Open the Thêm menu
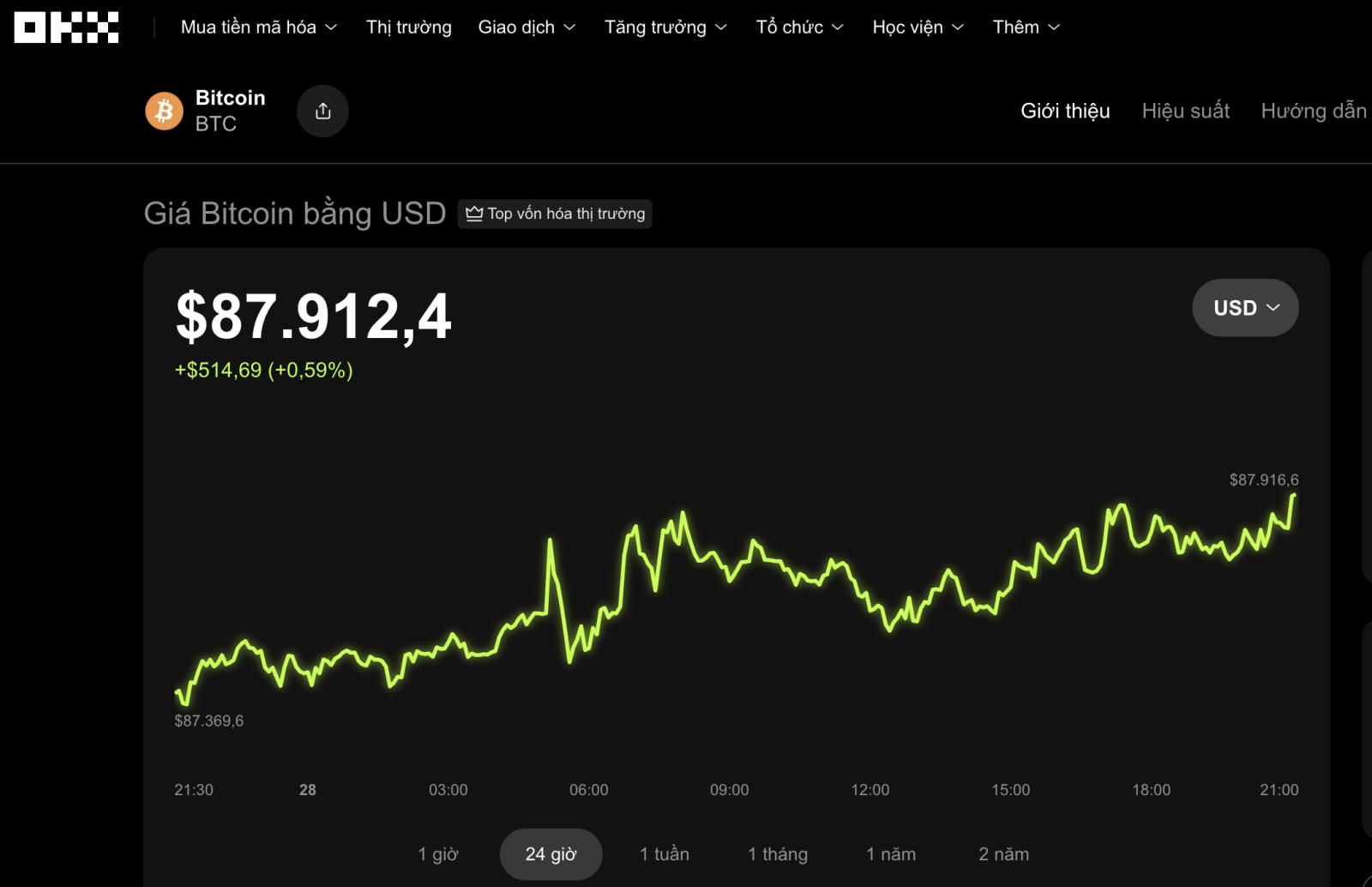This screenshot has width=1372, height=887. click(1026, 27)
